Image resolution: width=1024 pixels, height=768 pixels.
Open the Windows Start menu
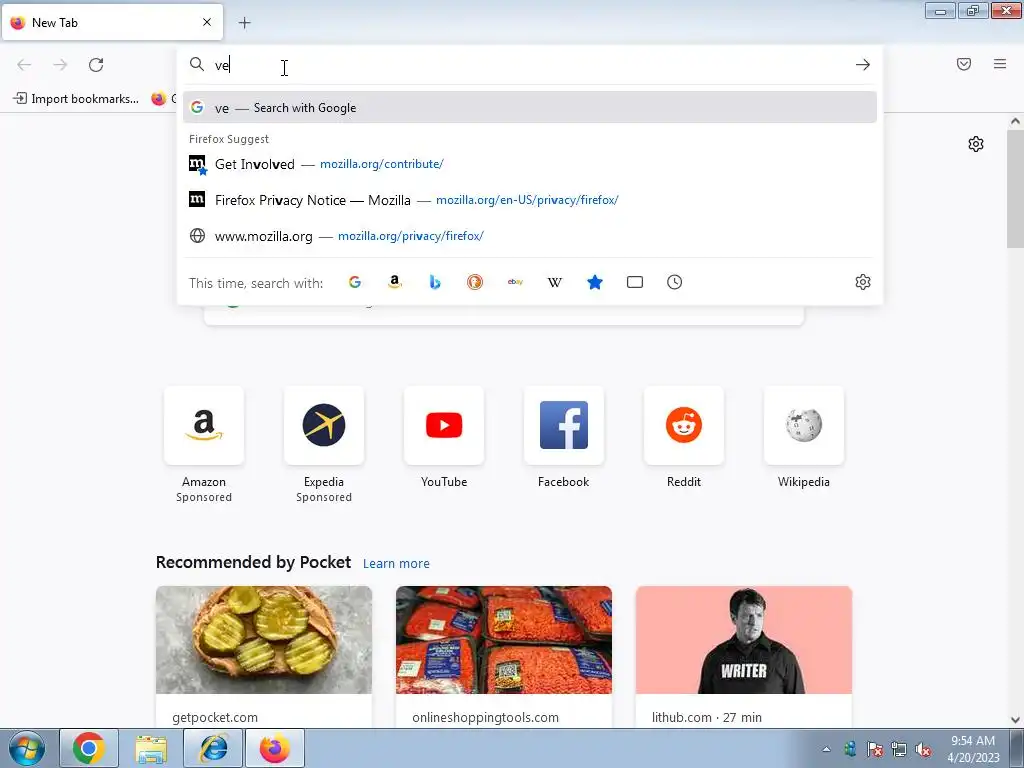tap(27, 748)
